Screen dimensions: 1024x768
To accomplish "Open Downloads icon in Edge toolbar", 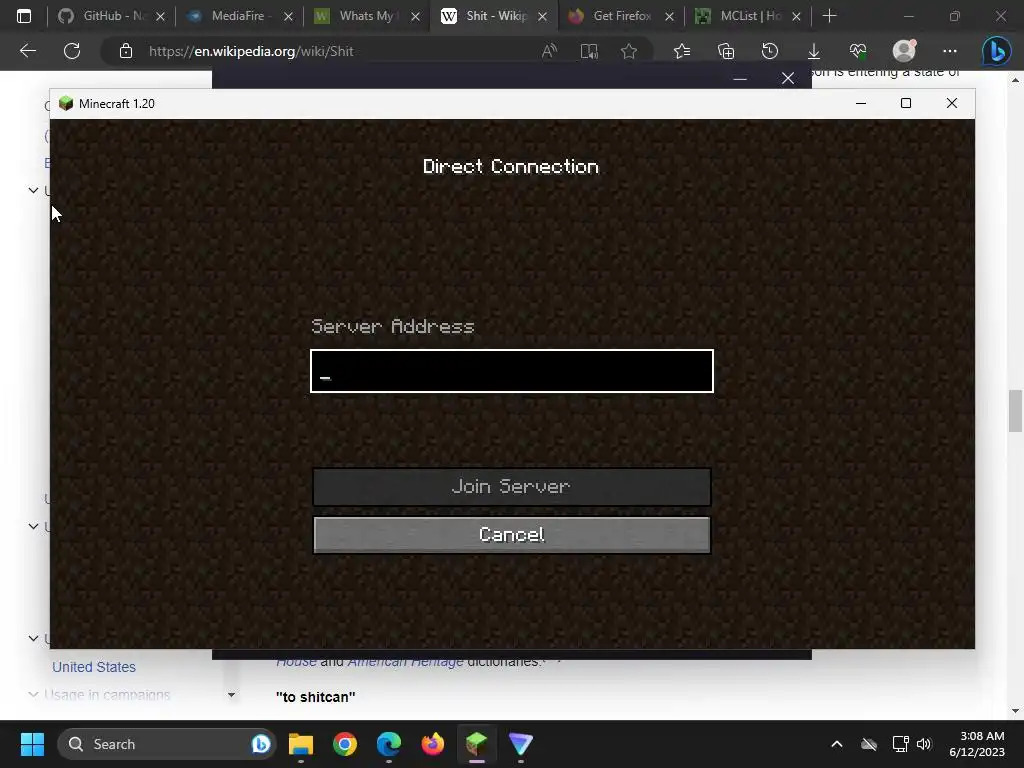I will pos(814,51).
